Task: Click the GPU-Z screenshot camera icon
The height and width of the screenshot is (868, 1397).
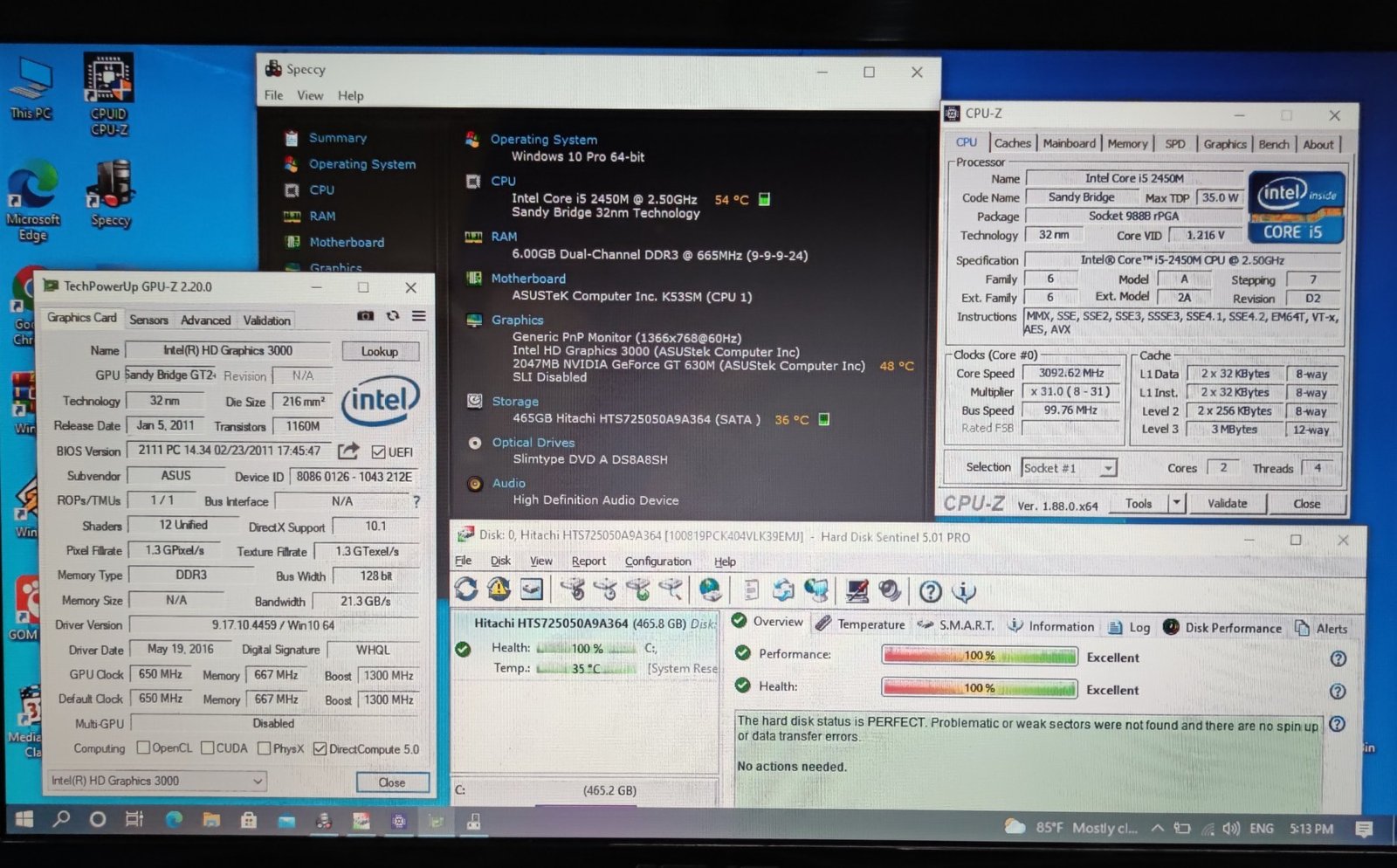Action: click(x=366, y=316)
